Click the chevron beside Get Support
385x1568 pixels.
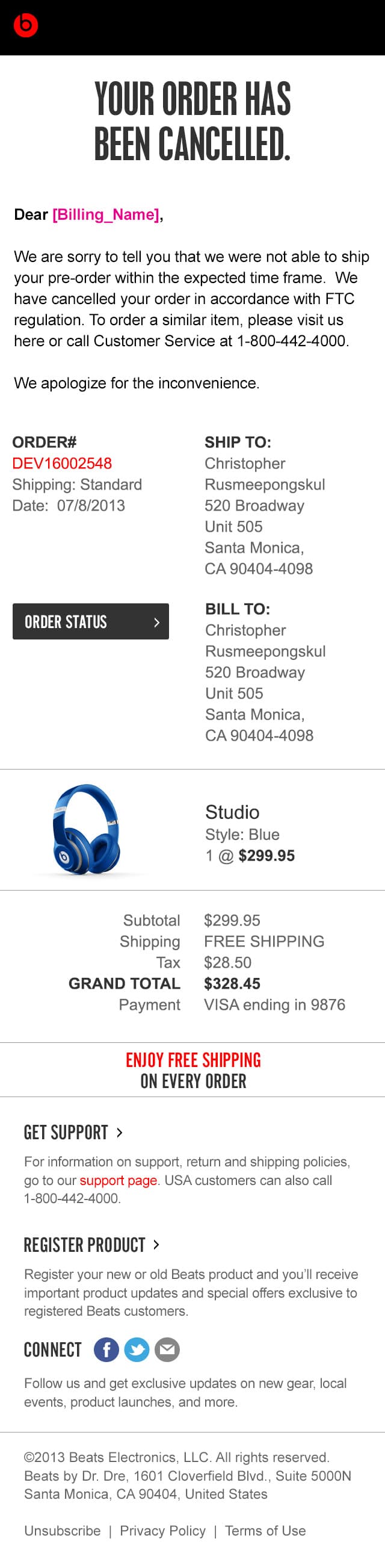tap(120, 1132)
